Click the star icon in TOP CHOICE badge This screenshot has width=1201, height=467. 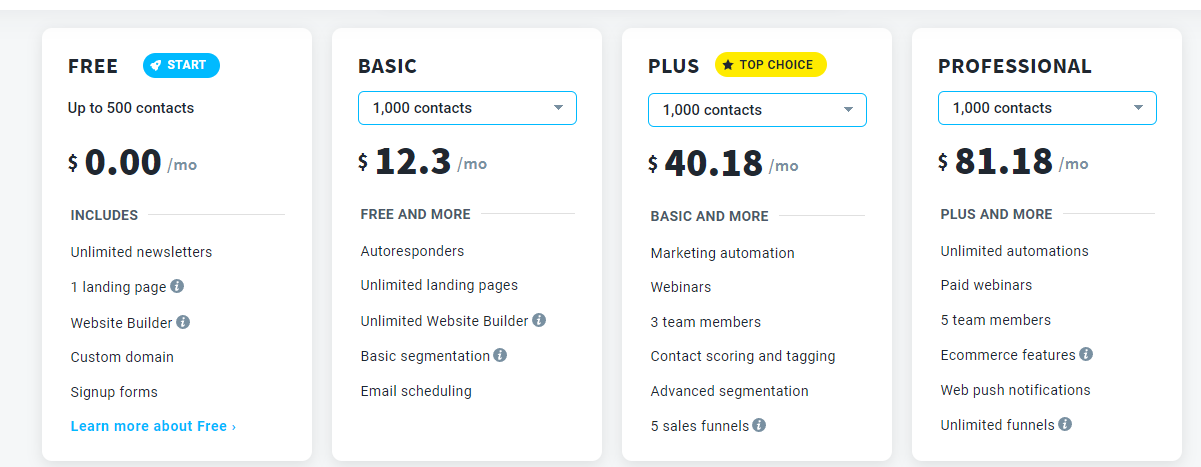pos(728,65)
